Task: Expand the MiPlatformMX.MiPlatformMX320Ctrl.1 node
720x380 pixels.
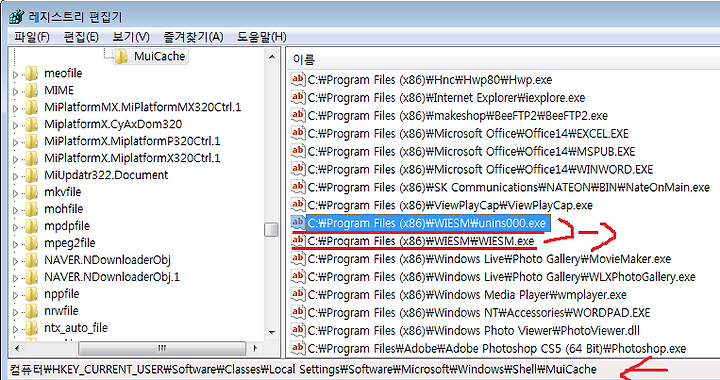Action: point(15,108)
